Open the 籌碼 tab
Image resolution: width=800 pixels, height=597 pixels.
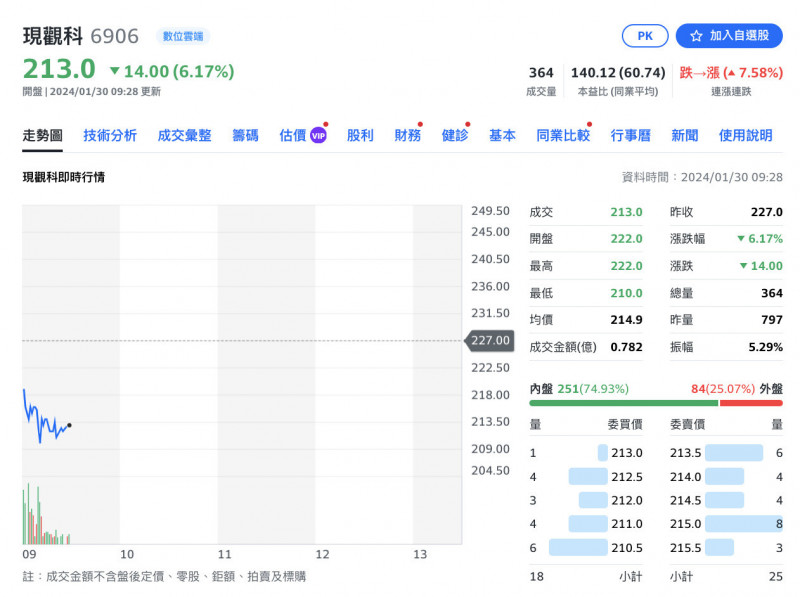(x=245, y=136)
